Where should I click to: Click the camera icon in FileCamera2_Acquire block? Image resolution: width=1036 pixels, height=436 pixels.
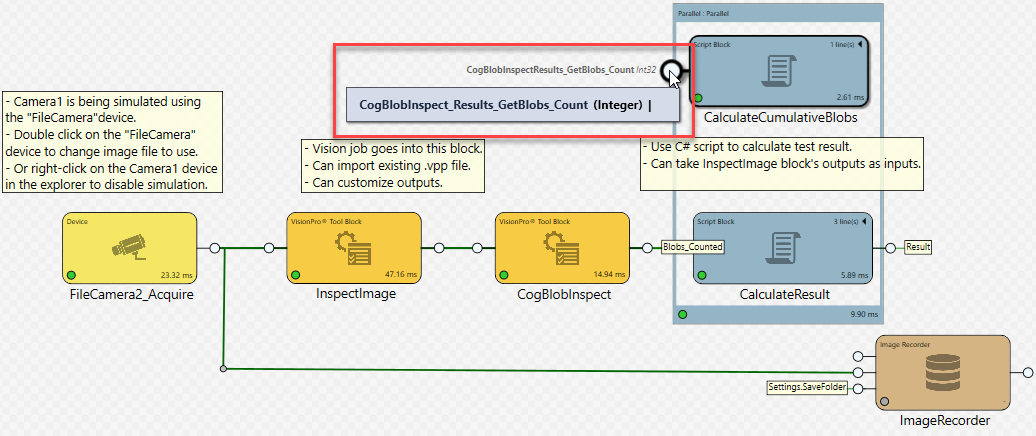(128, 246)
